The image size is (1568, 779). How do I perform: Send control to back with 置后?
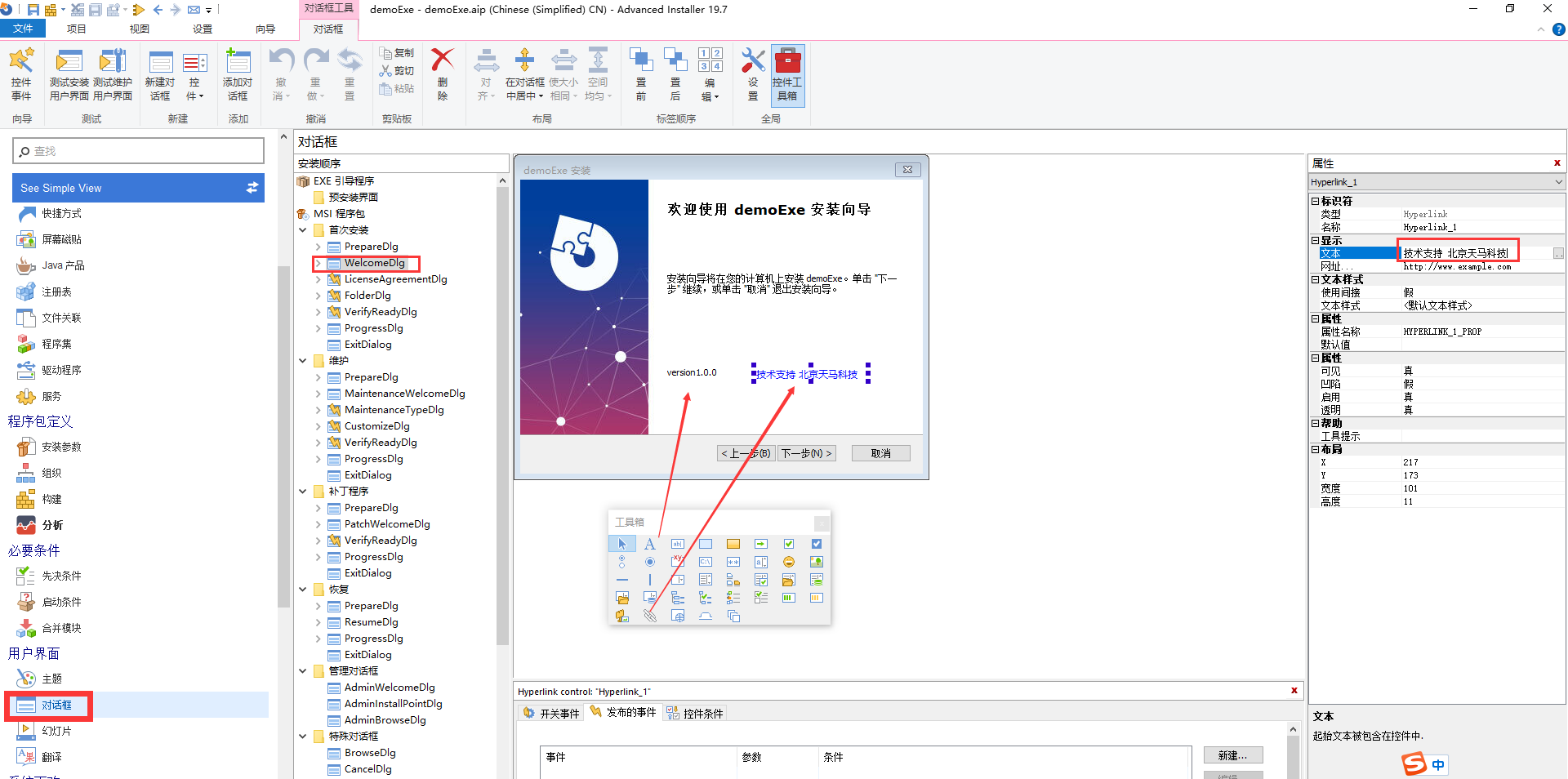click(675, 74)
